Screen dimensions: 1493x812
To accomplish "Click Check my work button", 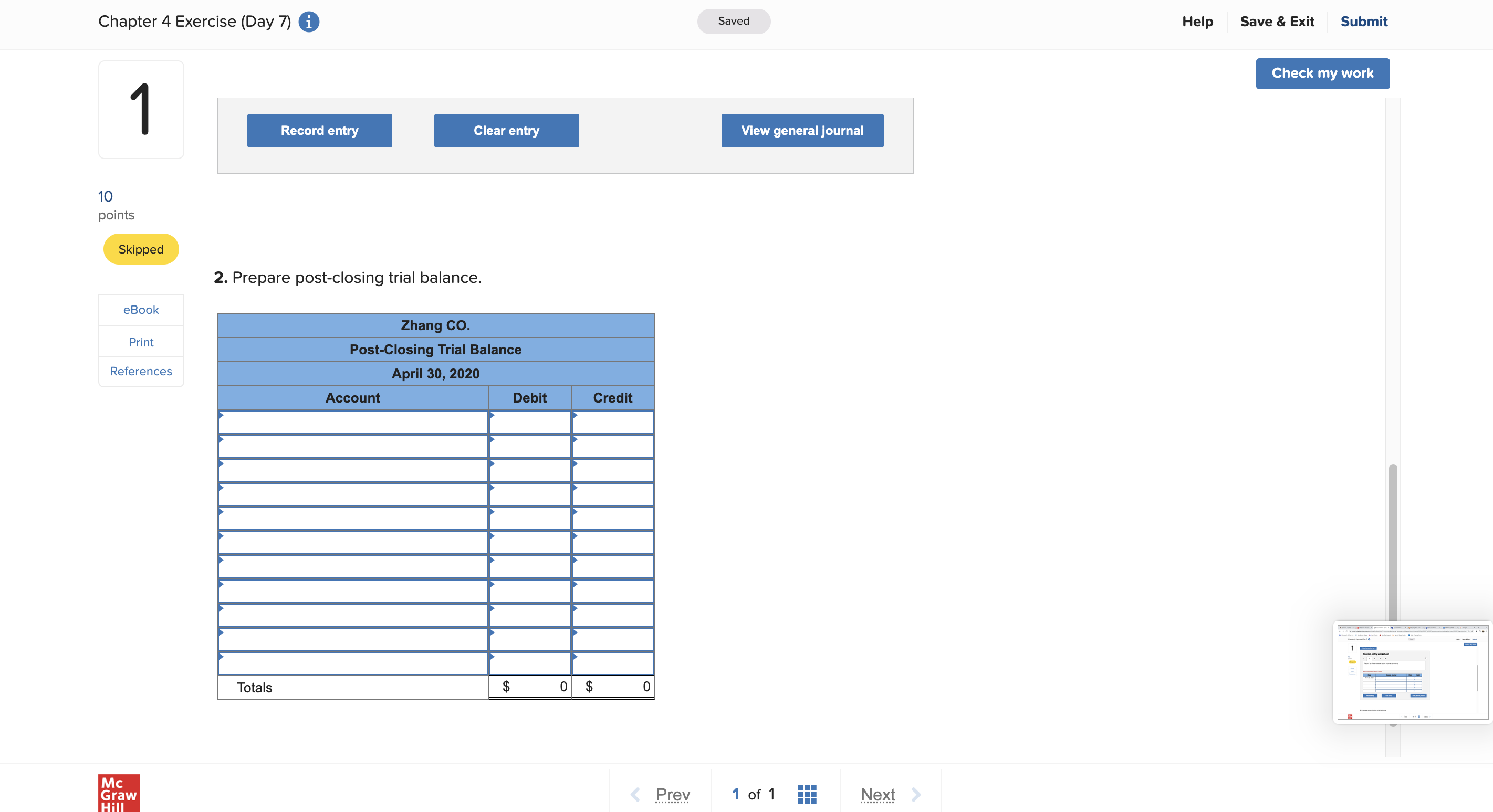I will (x=1322, y=73).
